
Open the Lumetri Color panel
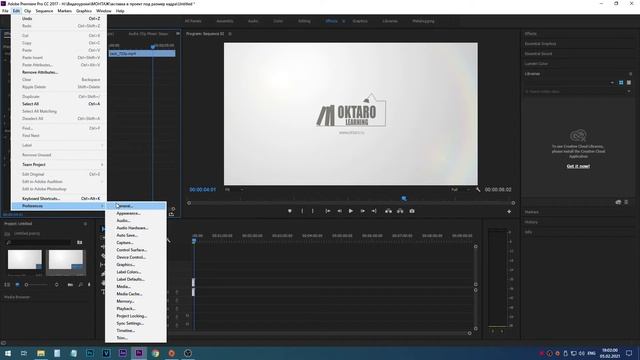(x=536, y=64)
